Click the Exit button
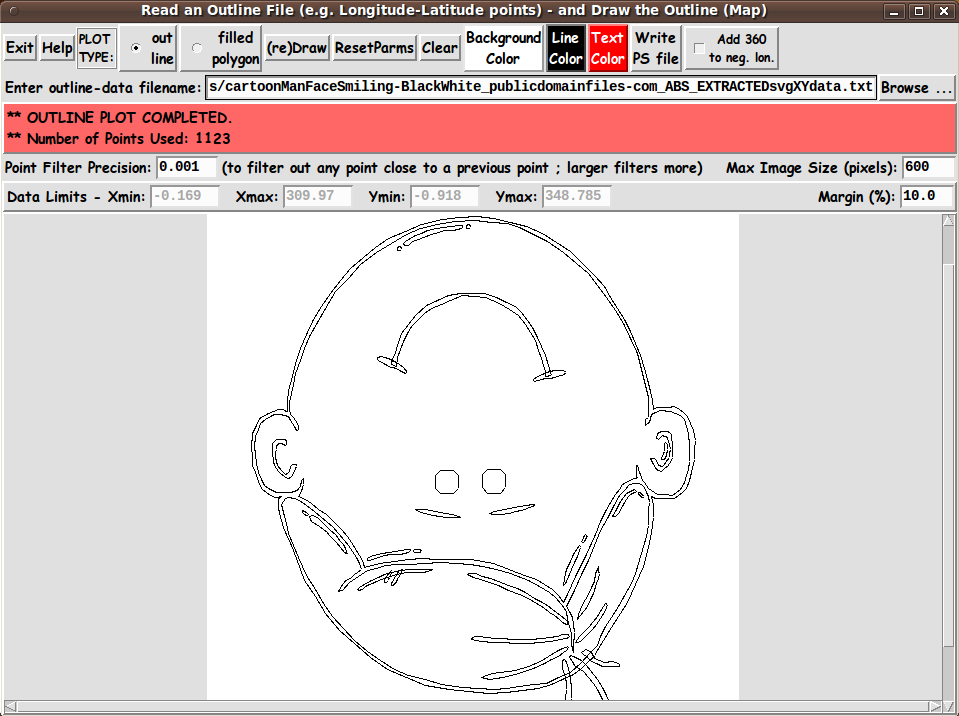Screen dimensions: 959x716 [20, 48]
